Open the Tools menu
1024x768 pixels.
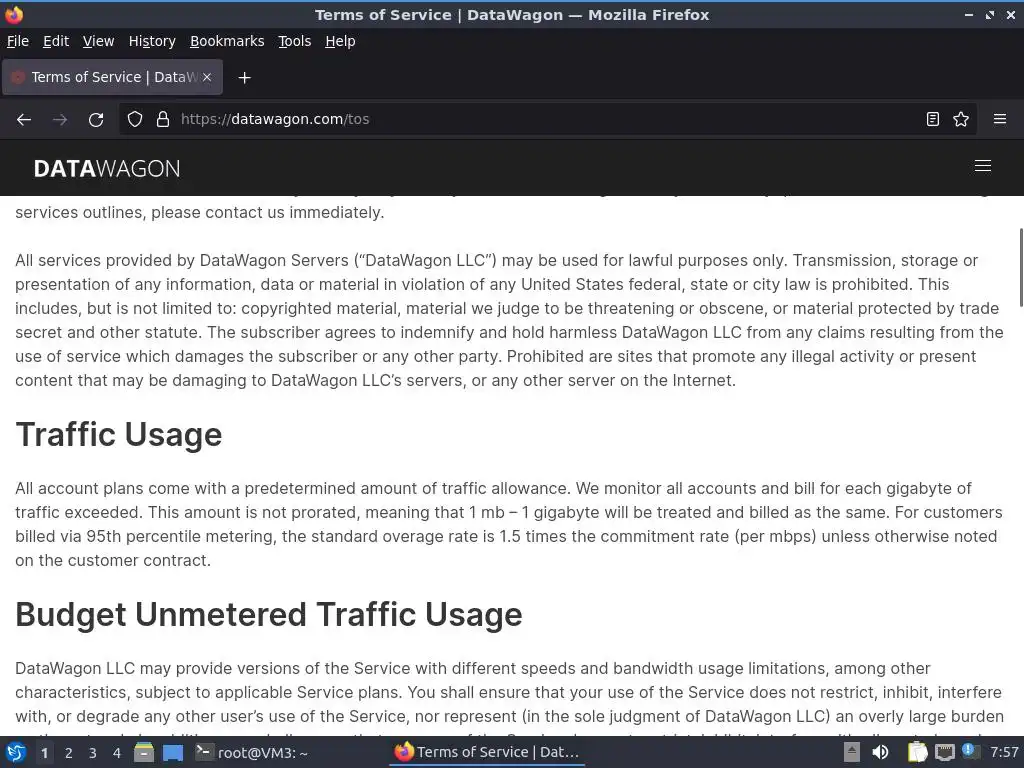point(295,41)
